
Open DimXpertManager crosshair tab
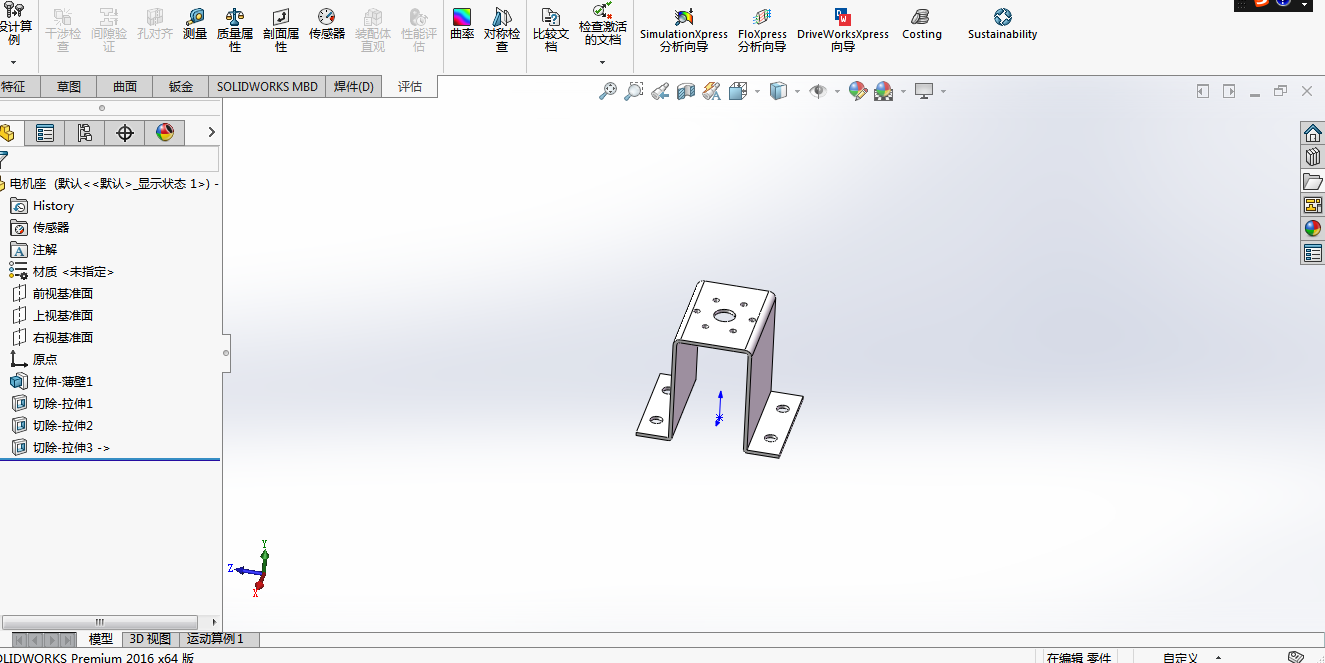(x=125, y=133)
